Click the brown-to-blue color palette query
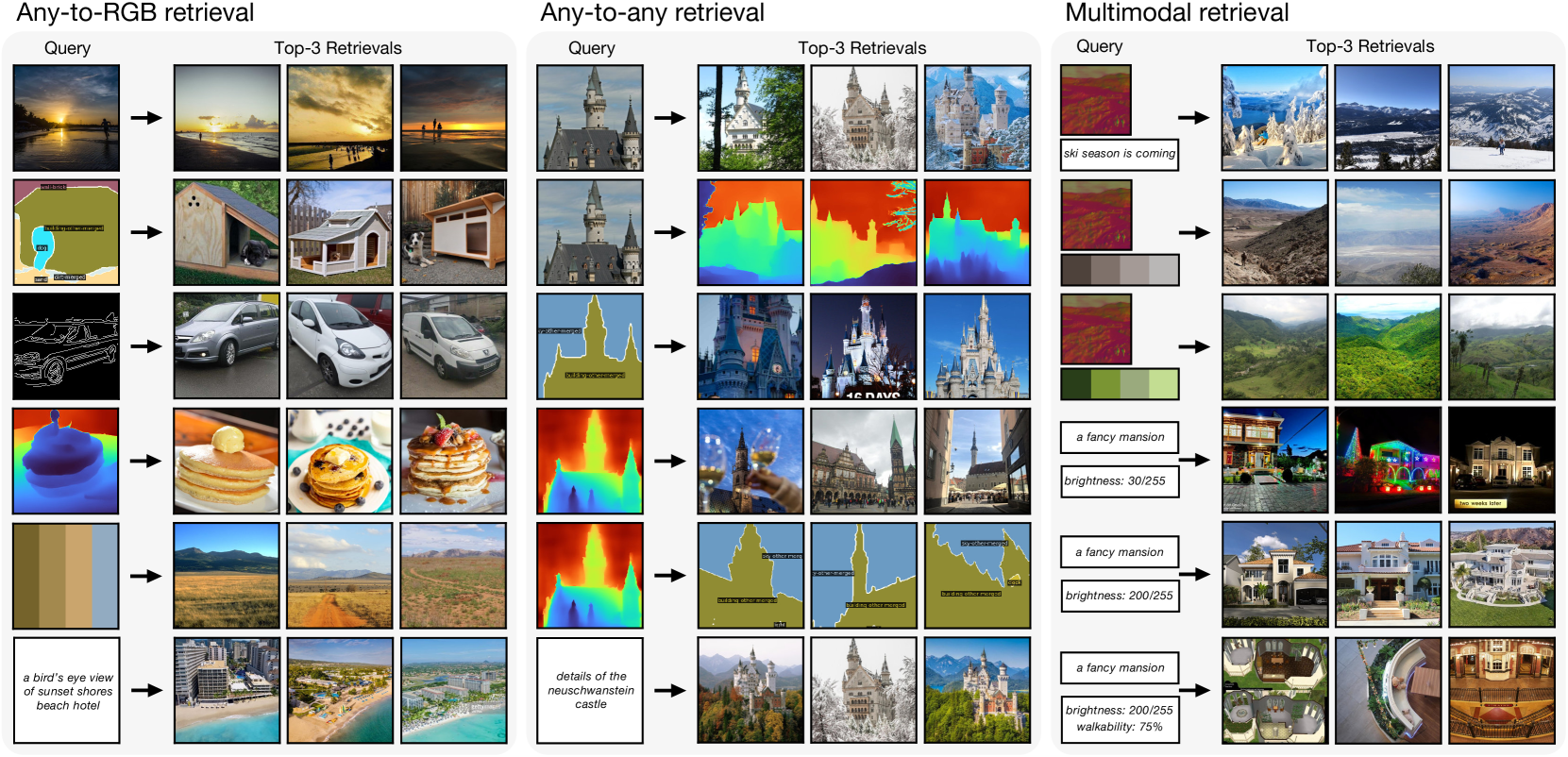The width and height of the screenshot is (1568, 757). (66, 576)
